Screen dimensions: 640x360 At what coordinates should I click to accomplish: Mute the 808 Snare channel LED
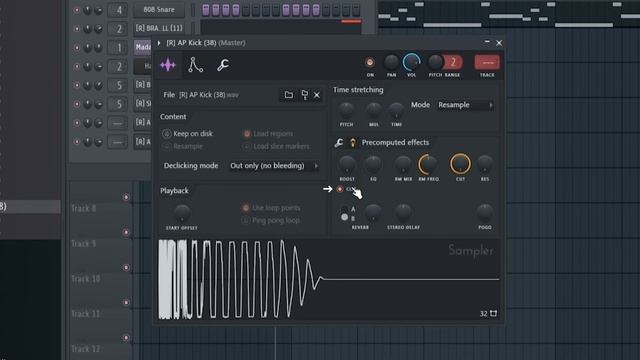click(77, 10)
